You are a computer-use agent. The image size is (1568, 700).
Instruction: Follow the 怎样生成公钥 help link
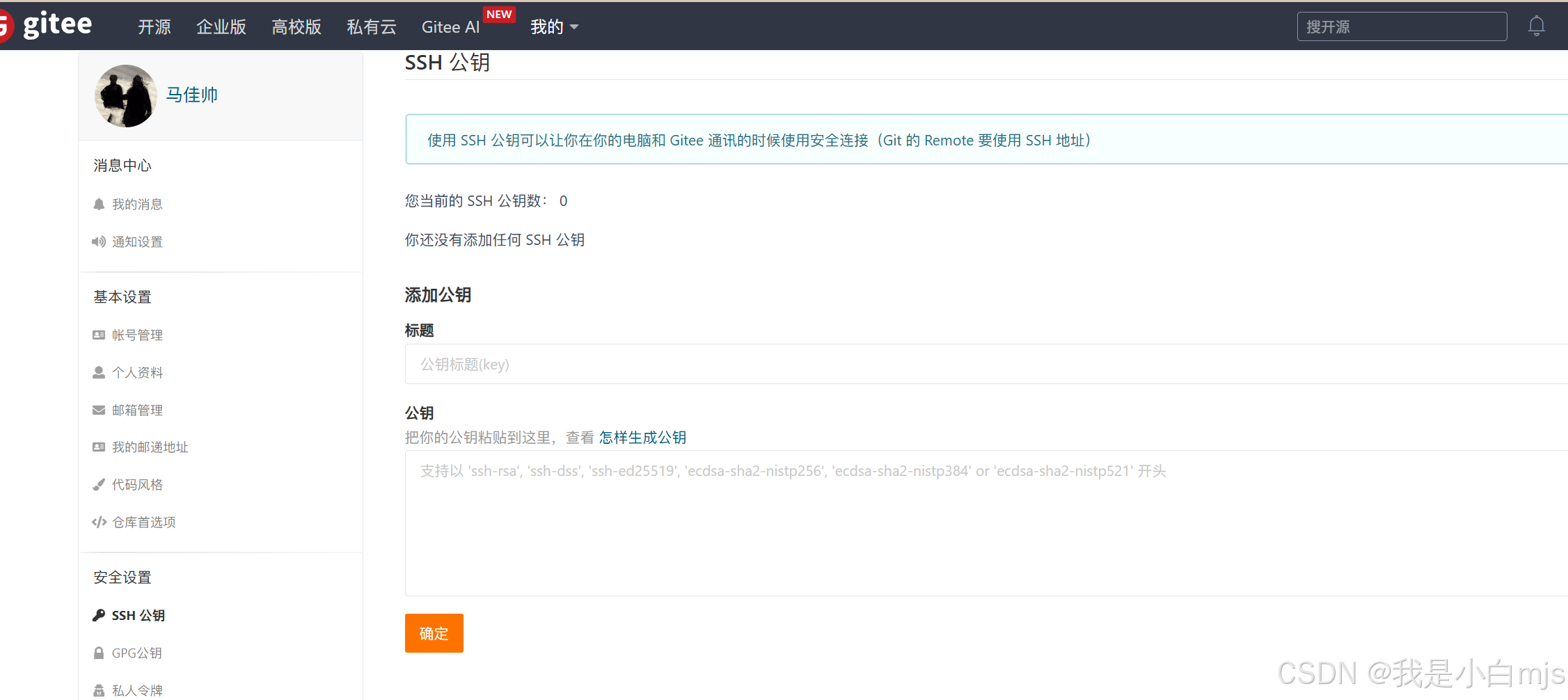click(x=642, y=437)
